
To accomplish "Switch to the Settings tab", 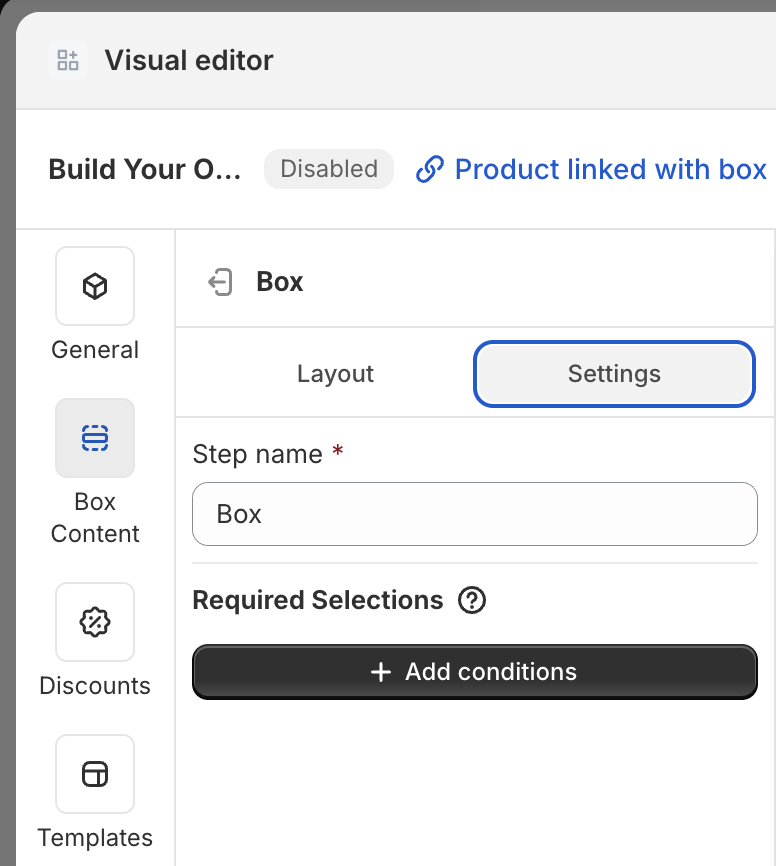I will point(614,374).
